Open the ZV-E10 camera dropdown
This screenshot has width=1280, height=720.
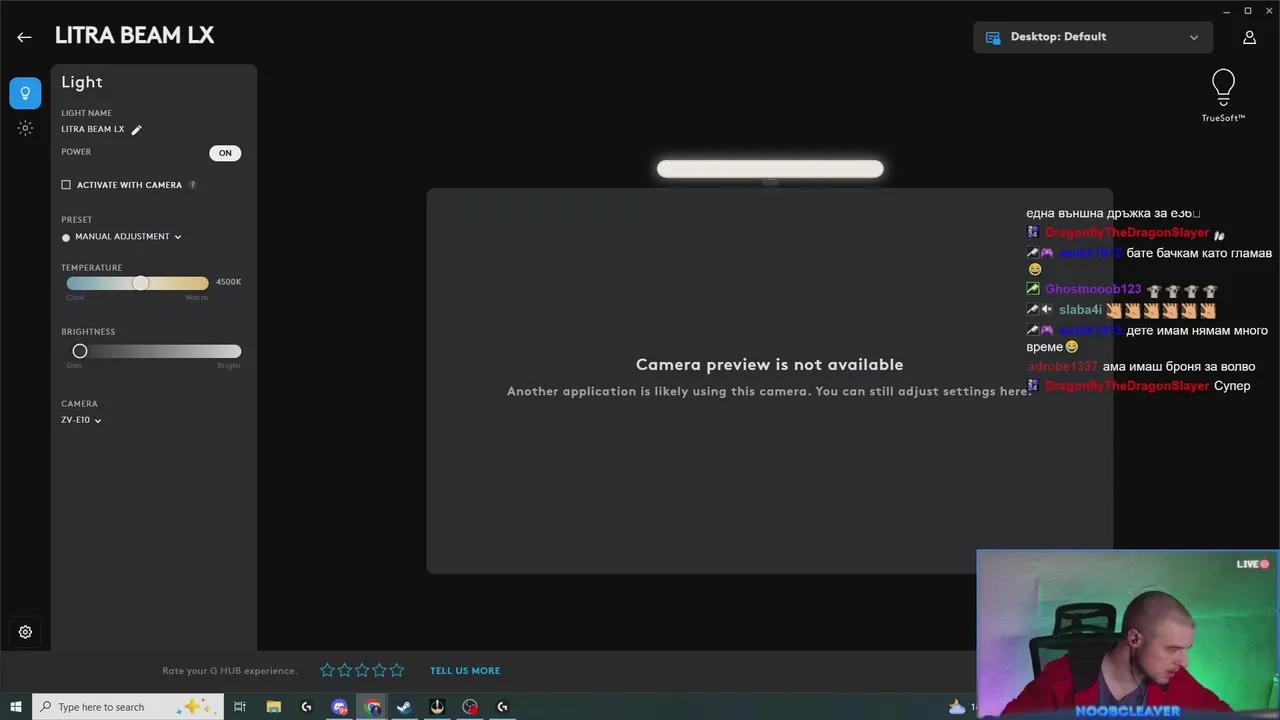tap(81, 420)
